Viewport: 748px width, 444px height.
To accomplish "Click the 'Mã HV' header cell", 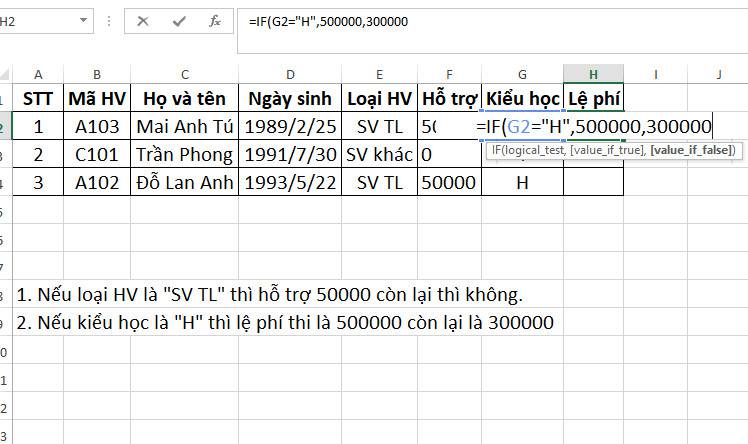I will click(97, 98).
